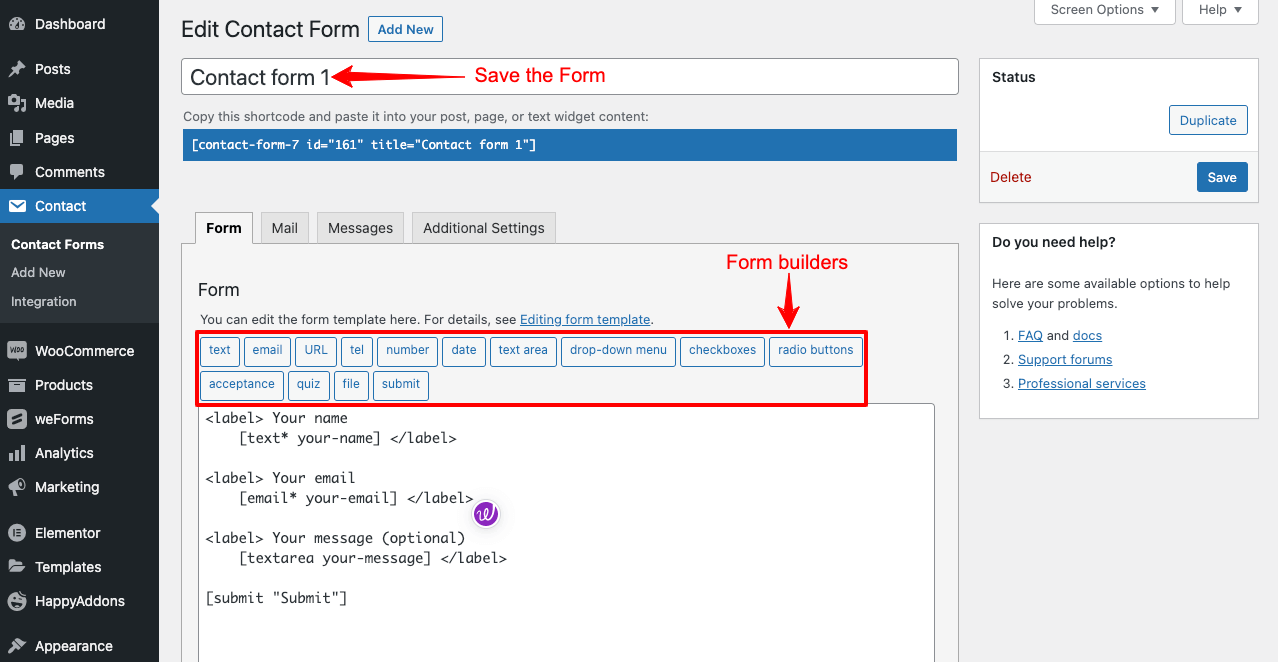Click the purple floating widget icon
This screenshot has height=662, width=1278.
coord(486,514)
